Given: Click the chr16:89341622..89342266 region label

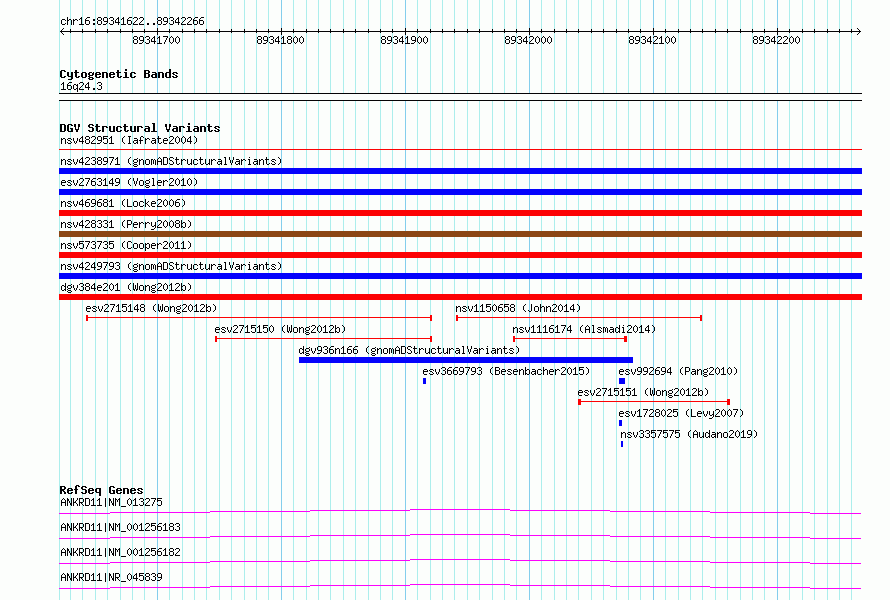Looking at the screenshot, I should (x=132, y=22).
